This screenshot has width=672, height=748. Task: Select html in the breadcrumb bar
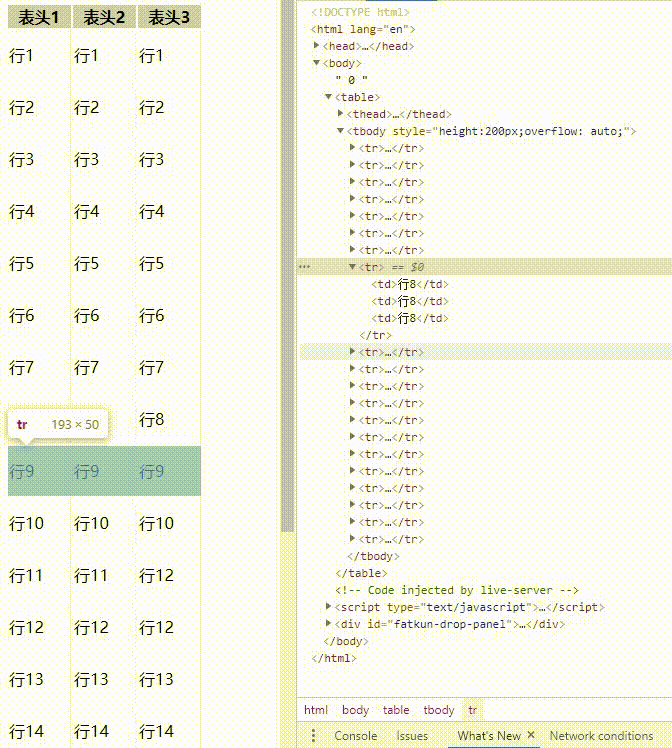pos(316,710)
